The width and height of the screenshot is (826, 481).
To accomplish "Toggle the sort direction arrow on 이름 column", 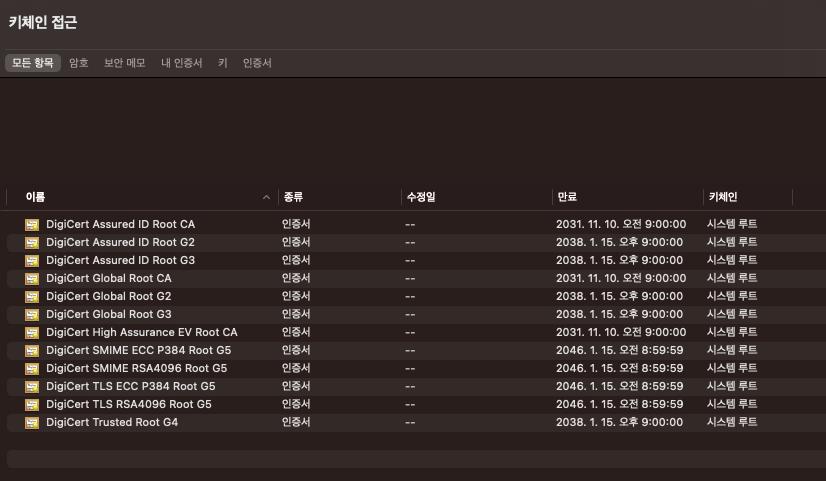I will click(x=266, y=197).
